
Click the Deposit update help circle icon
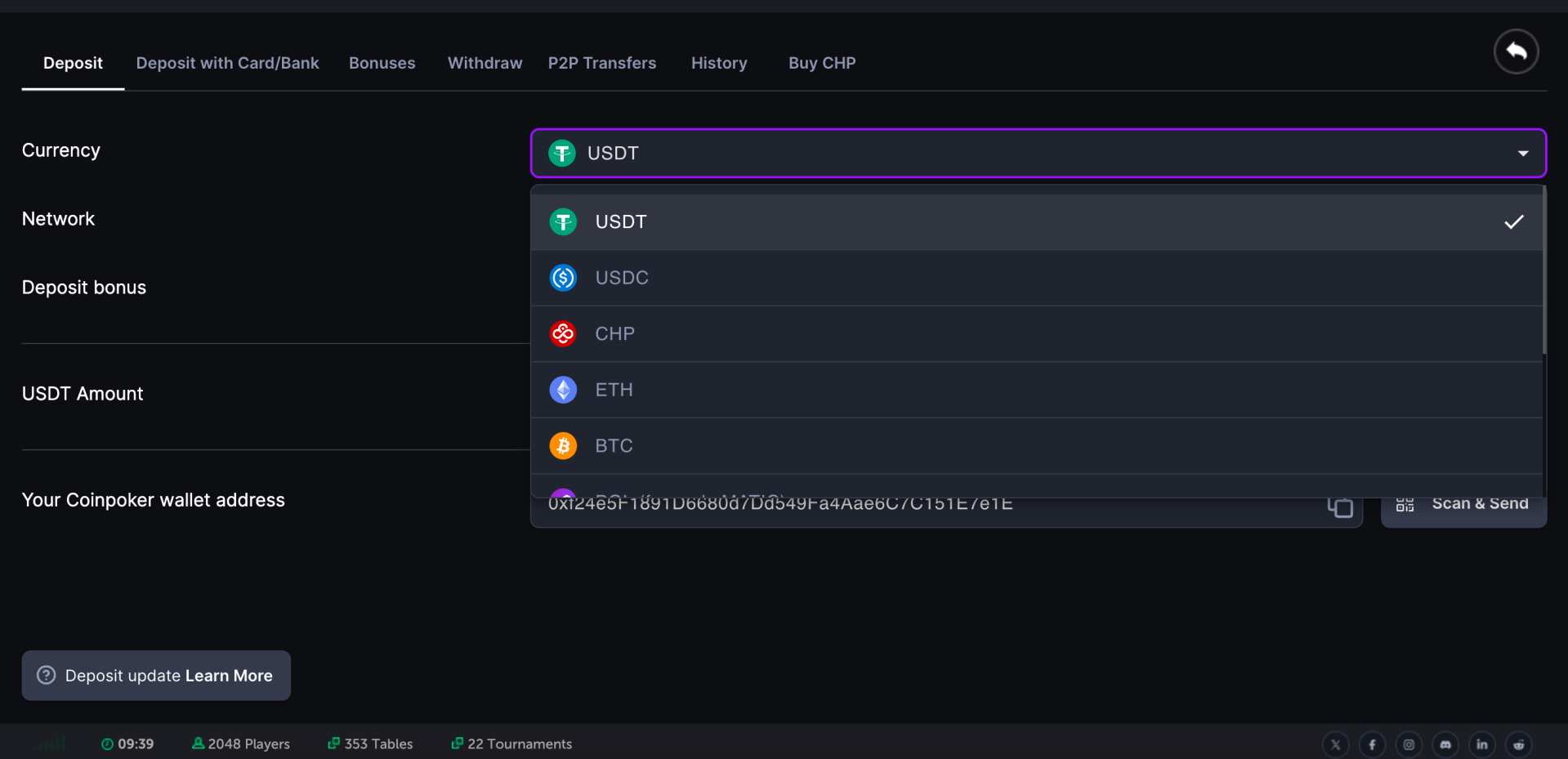click(x=47, y=676)
